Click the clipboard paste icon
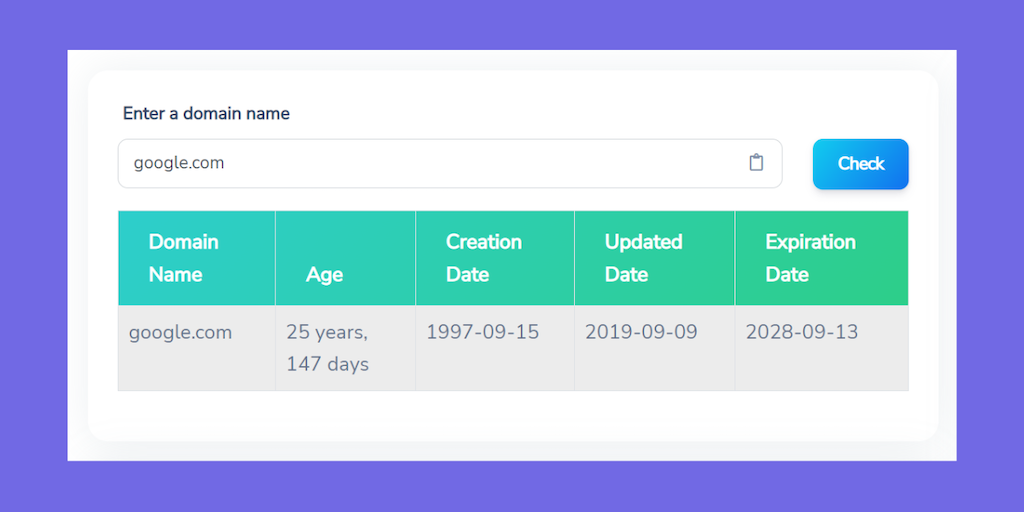 (x=756, y=163)
